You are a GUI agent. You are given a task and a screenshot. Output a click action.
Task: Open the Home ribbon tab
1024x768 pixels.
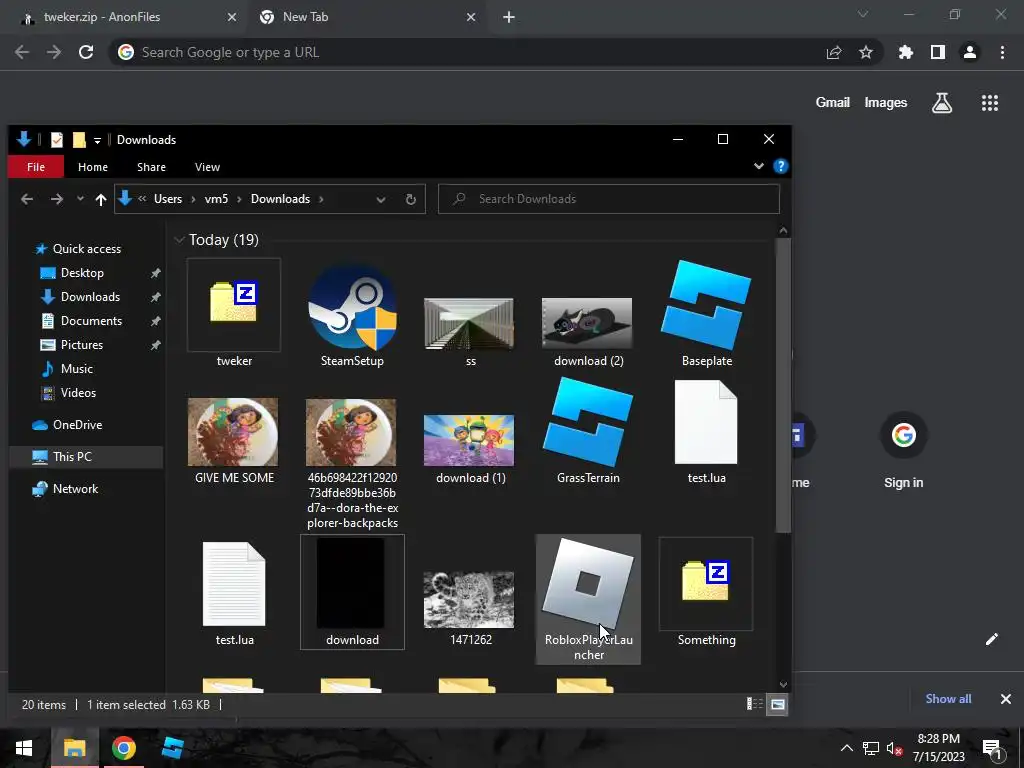[x=93, y=167]
